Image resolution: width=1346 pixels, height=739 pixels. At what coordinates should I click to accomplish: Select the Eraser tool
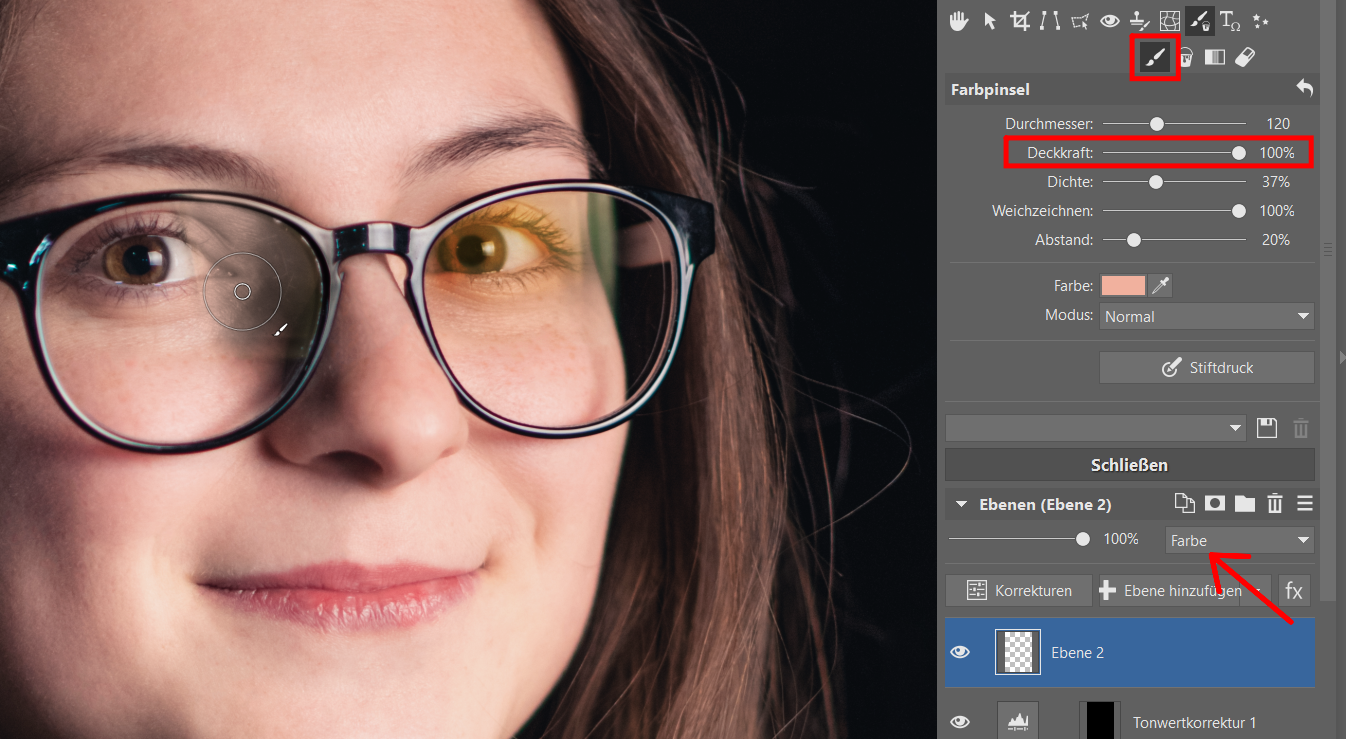click(1245, 58)
